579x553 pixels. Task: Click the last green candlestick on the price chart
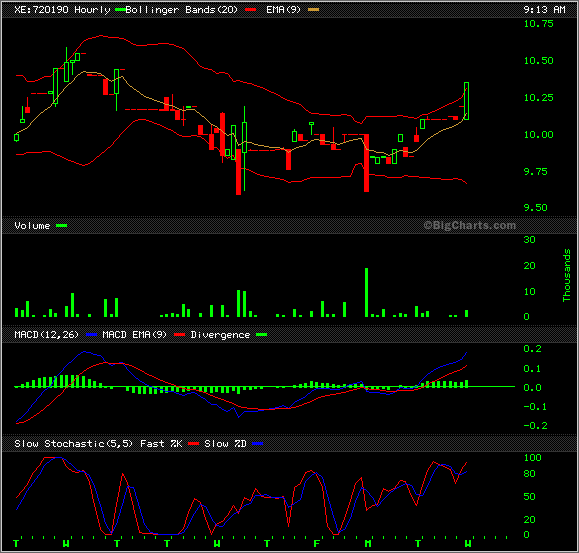pos(466,101)
